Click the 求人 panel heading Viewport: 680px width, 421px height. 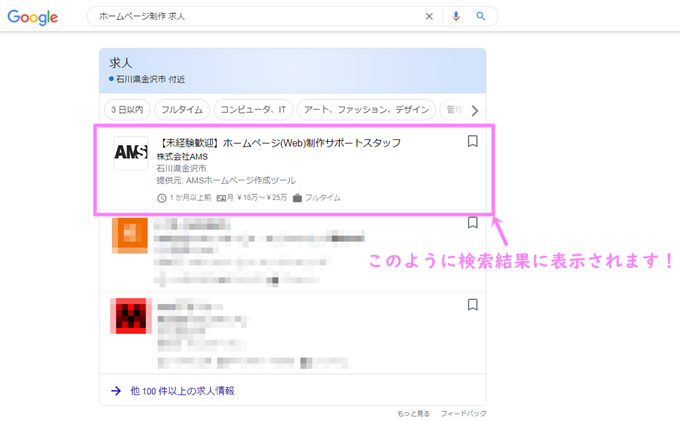click(x=121, y=63)
